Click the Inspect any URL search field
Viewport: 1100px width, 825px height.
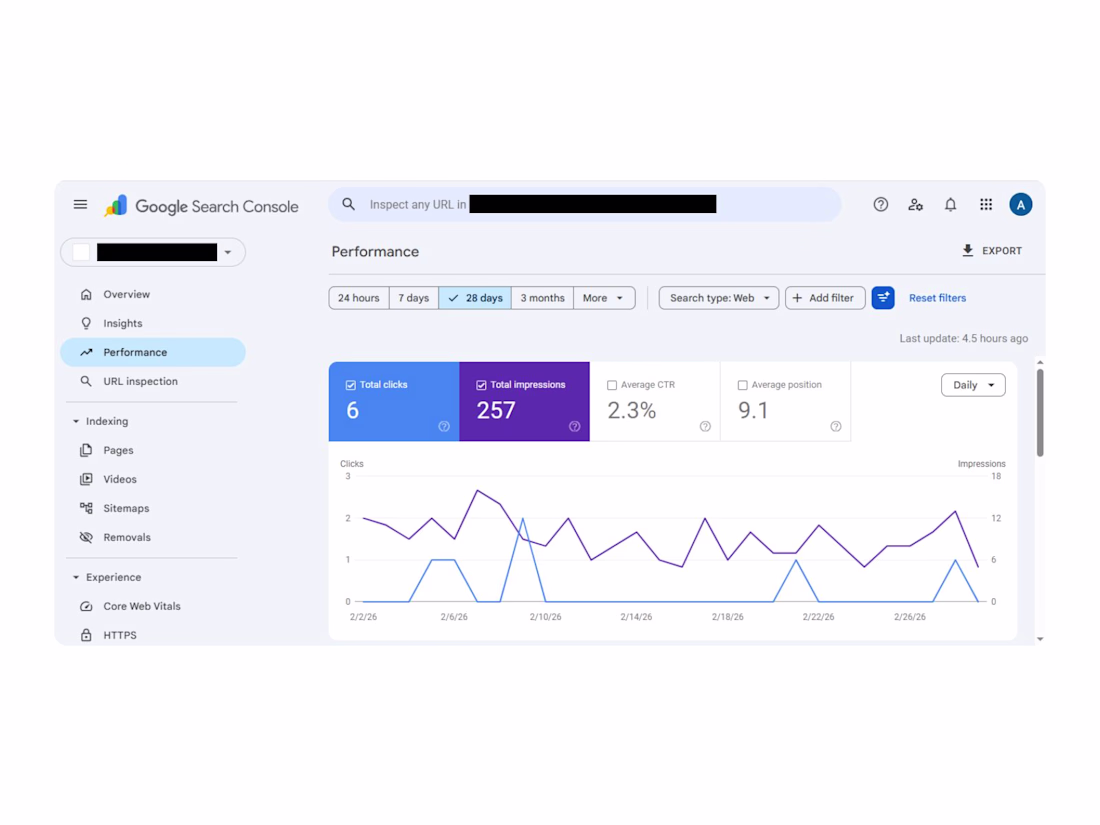pos(584,204)
